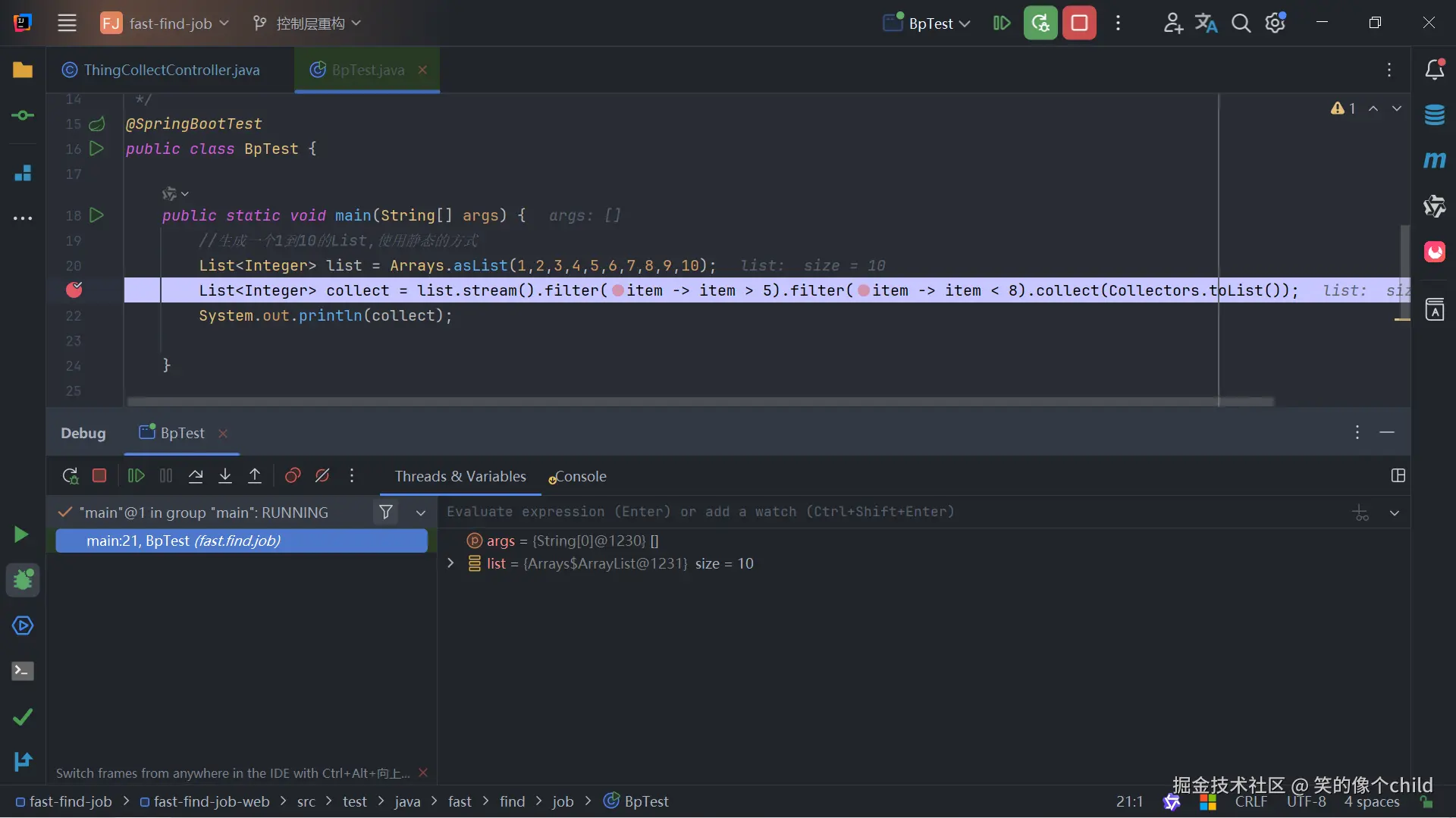Open the Git branch tool window
Screen dimensions: 1456x818
coord(23,760)
